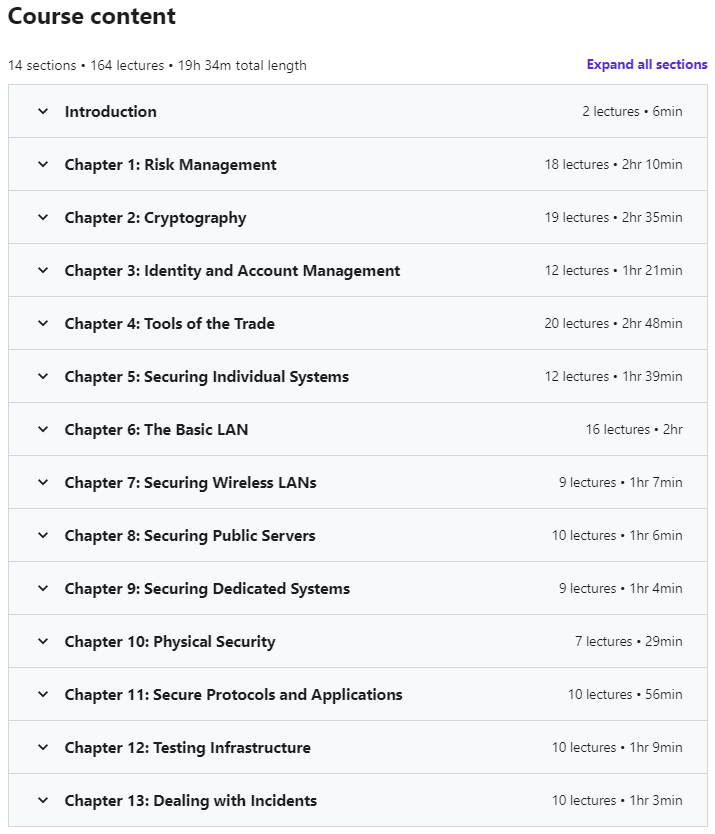The width and height of the screenshot is (715, 834).
Task: Select Chapter 9: Securing Dedicated Systems title
Action: (x=207, y=588)
